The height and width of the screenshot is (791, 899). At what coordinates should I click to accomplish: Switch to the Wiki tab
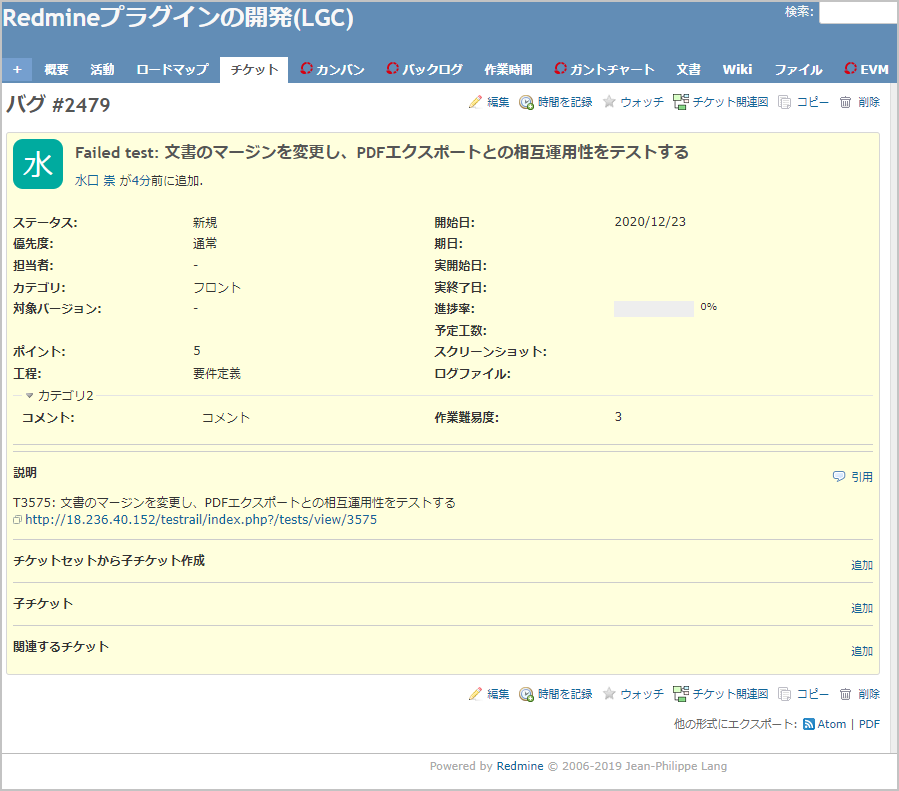737,69
